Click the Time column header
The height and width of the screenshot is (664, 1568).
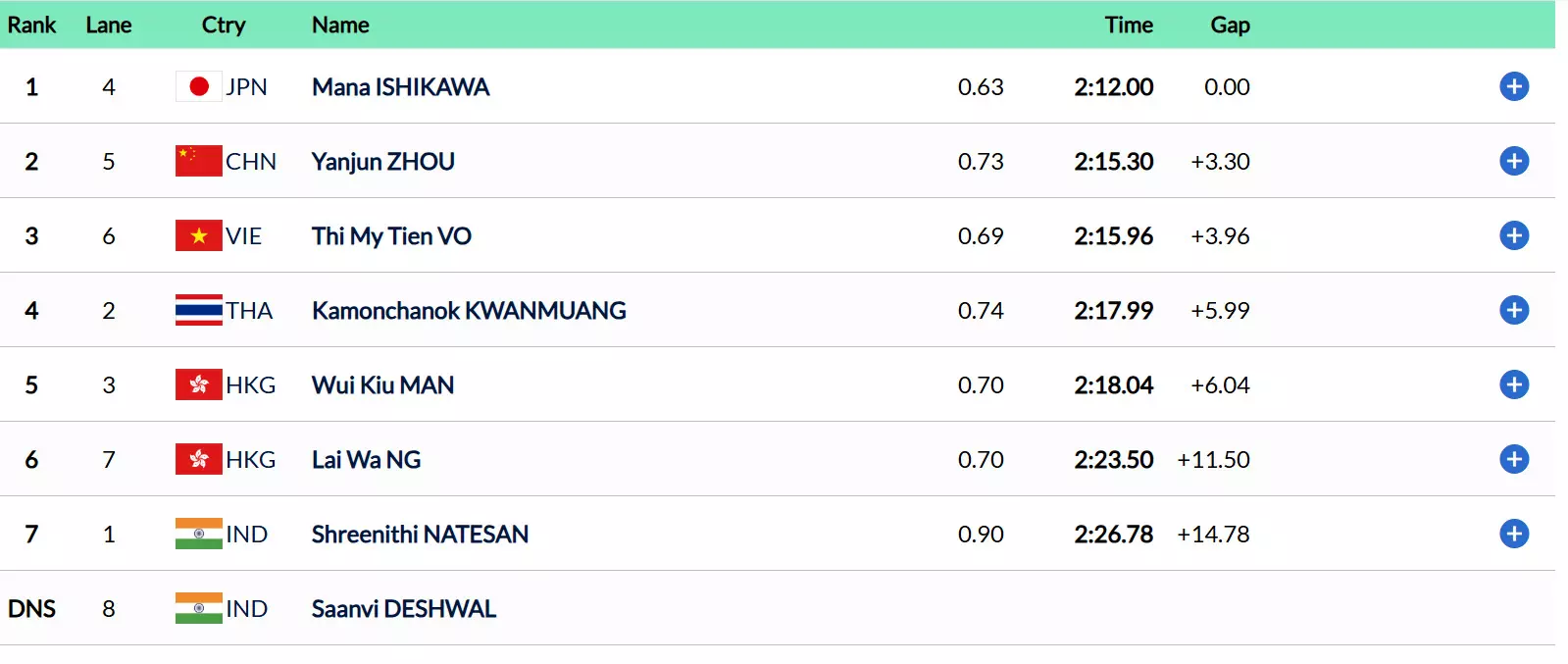(1129, 25)
